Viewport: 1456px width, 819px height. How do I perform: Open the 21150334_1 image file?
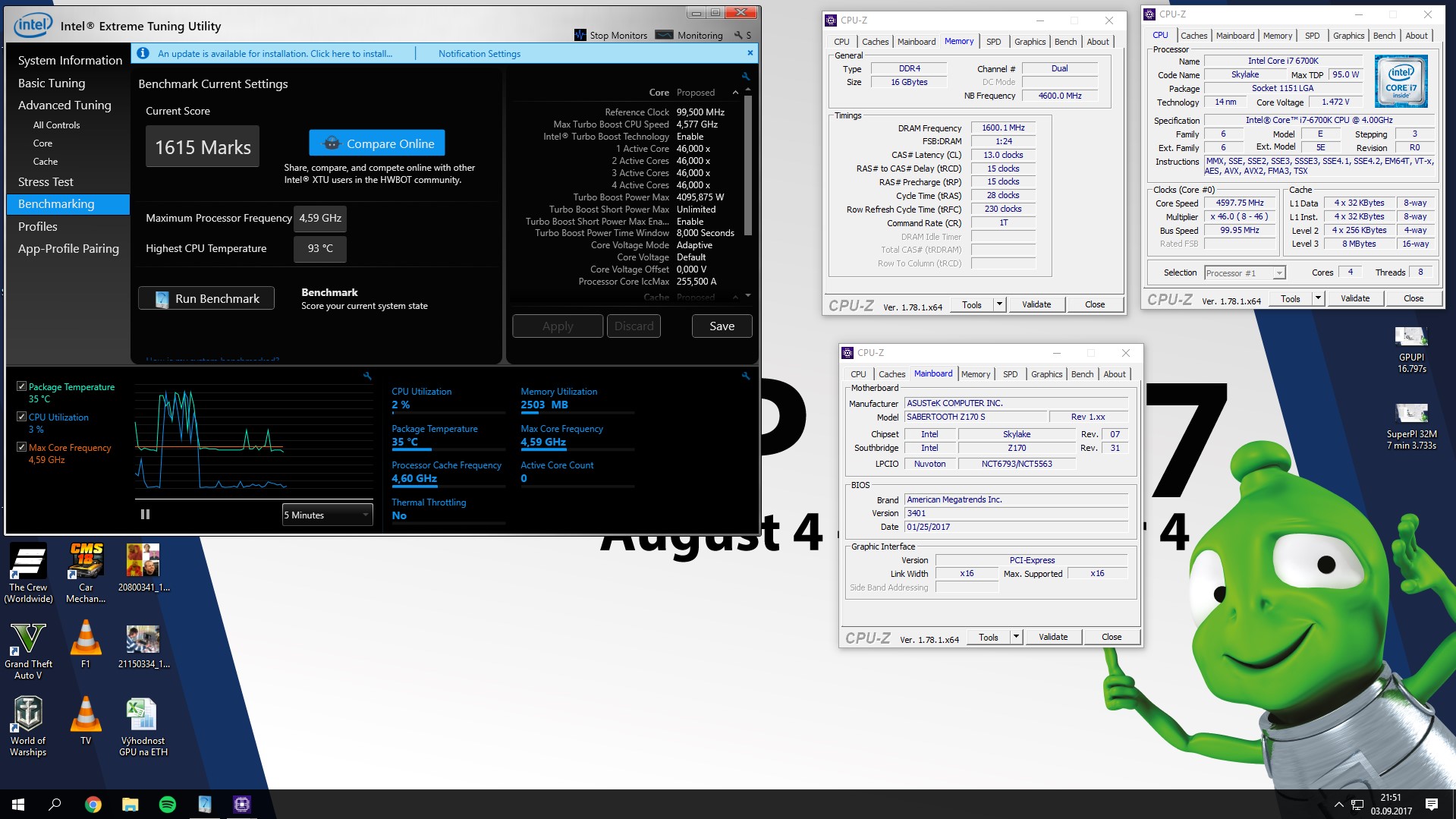[x=143, y=645]
